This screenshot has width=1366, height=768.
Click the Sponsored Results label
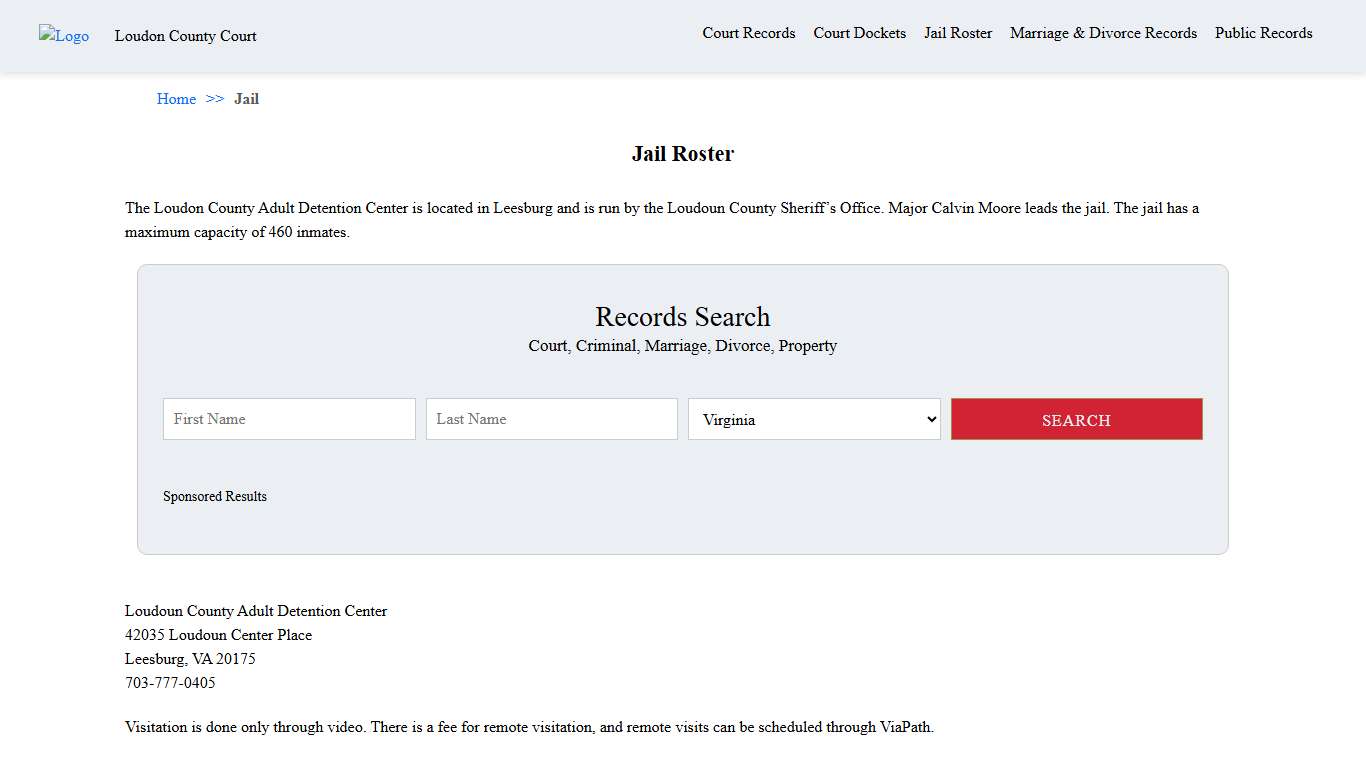click(215, 496)
